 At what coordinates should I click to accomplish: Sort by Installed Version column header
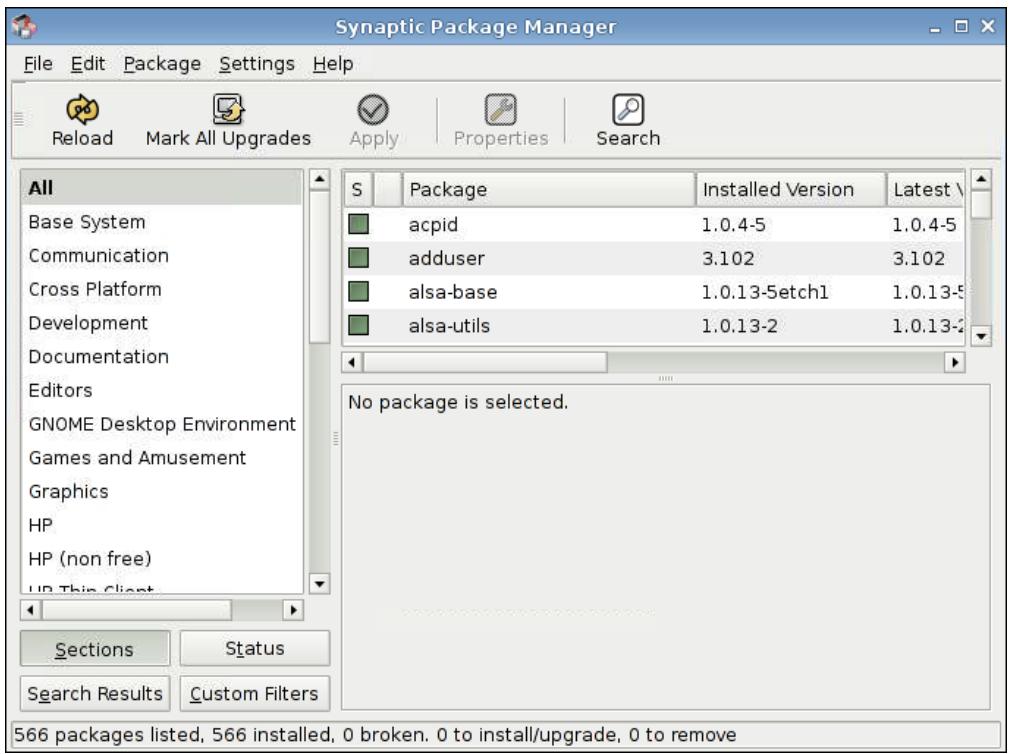pos(791,189)
